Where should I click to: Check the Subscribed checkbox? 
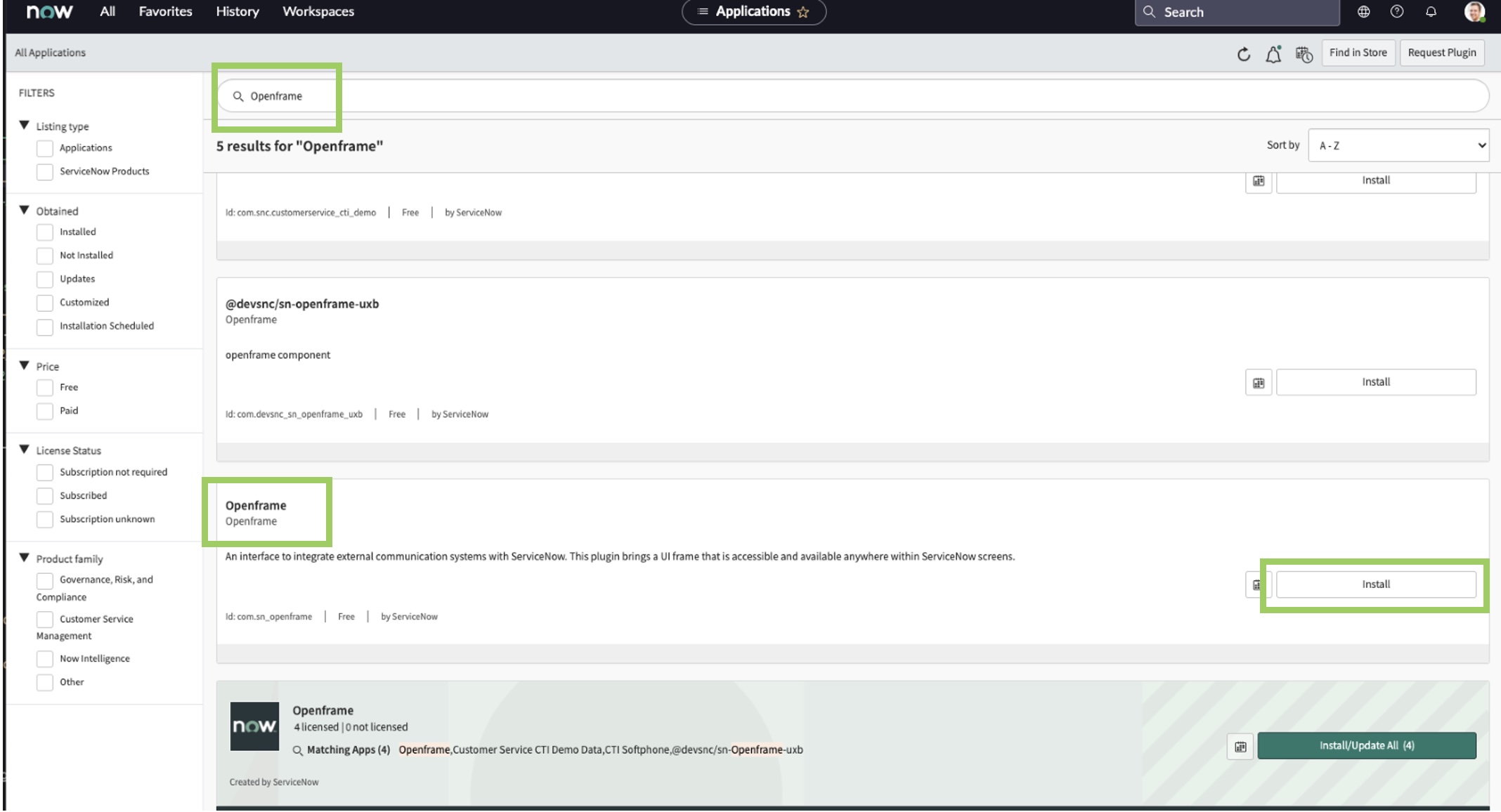point(45,496)
